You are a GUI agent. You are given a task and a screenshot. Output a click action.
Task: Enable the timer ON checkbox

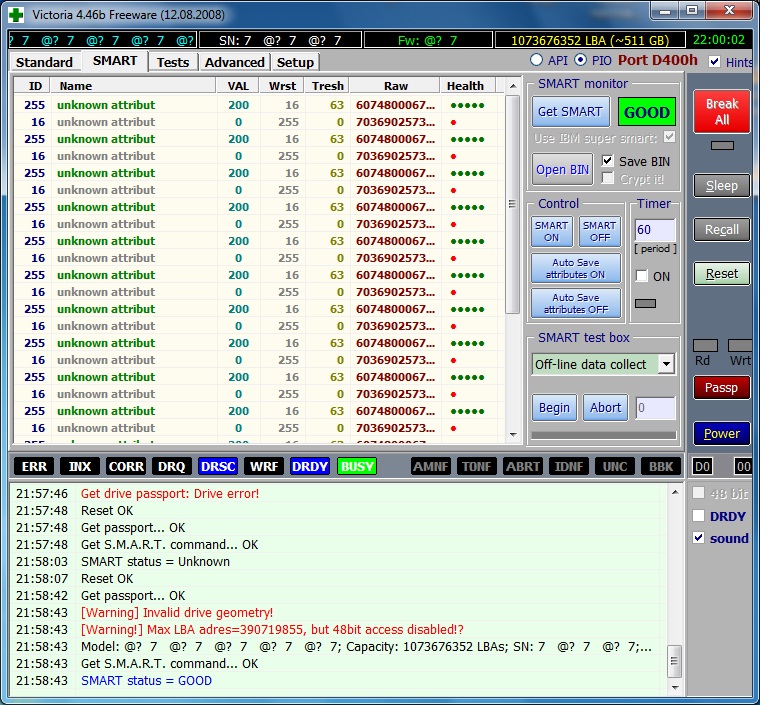coord(642,276)
